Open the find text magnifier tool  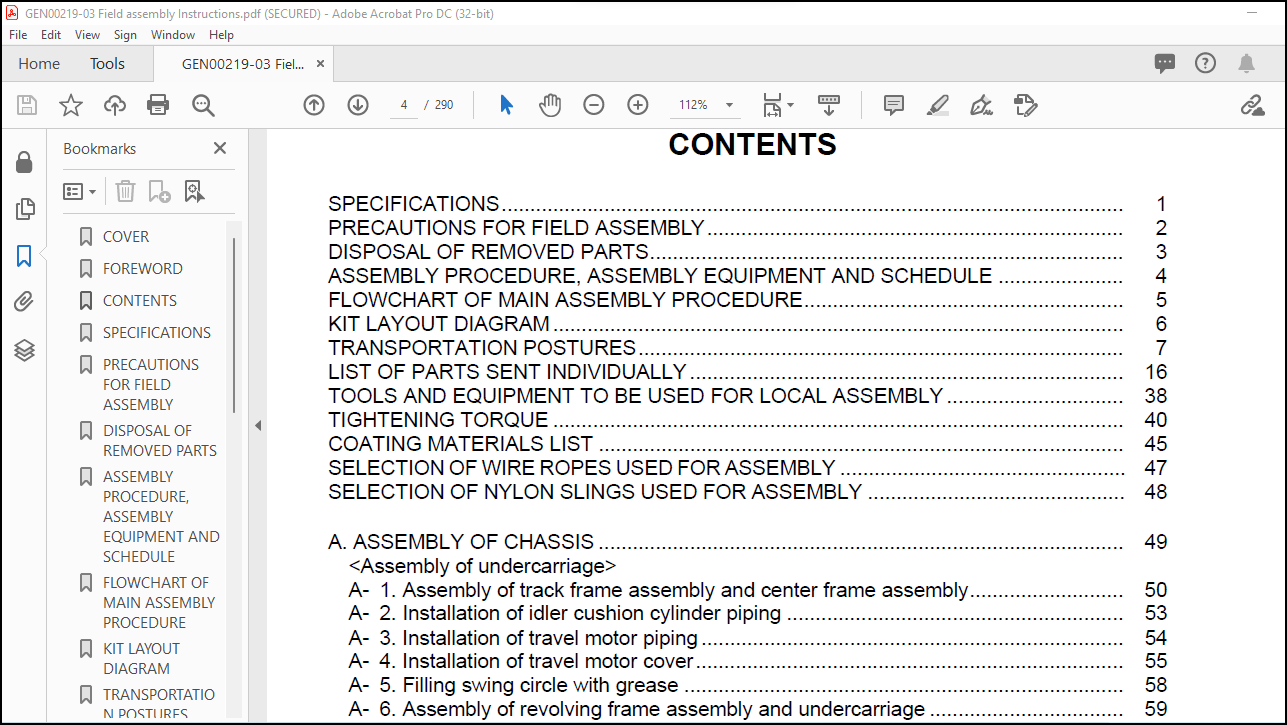pos(203,105)
